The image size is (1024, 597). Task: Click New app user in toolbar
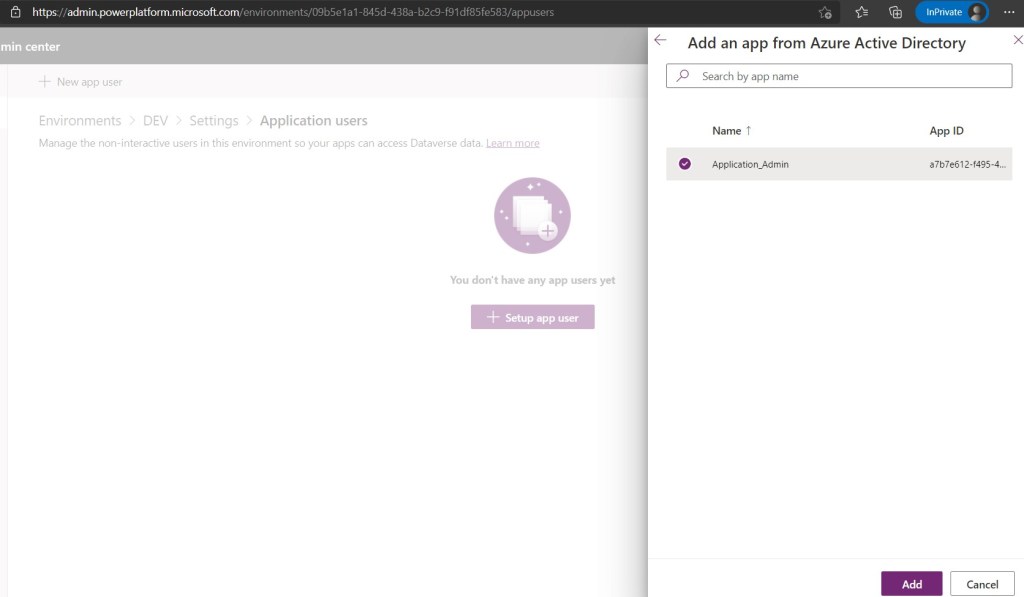(x=81, y=82)
